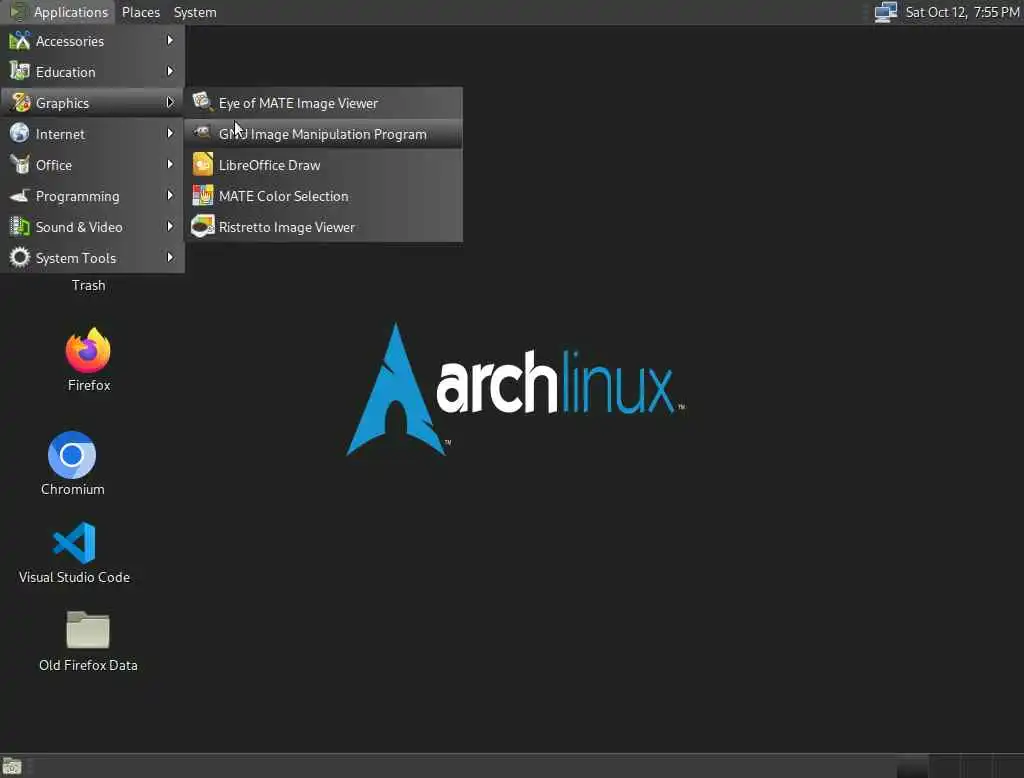Select the System Tools category label
The width and height of the screenshot is (1024, 778).
76,258
